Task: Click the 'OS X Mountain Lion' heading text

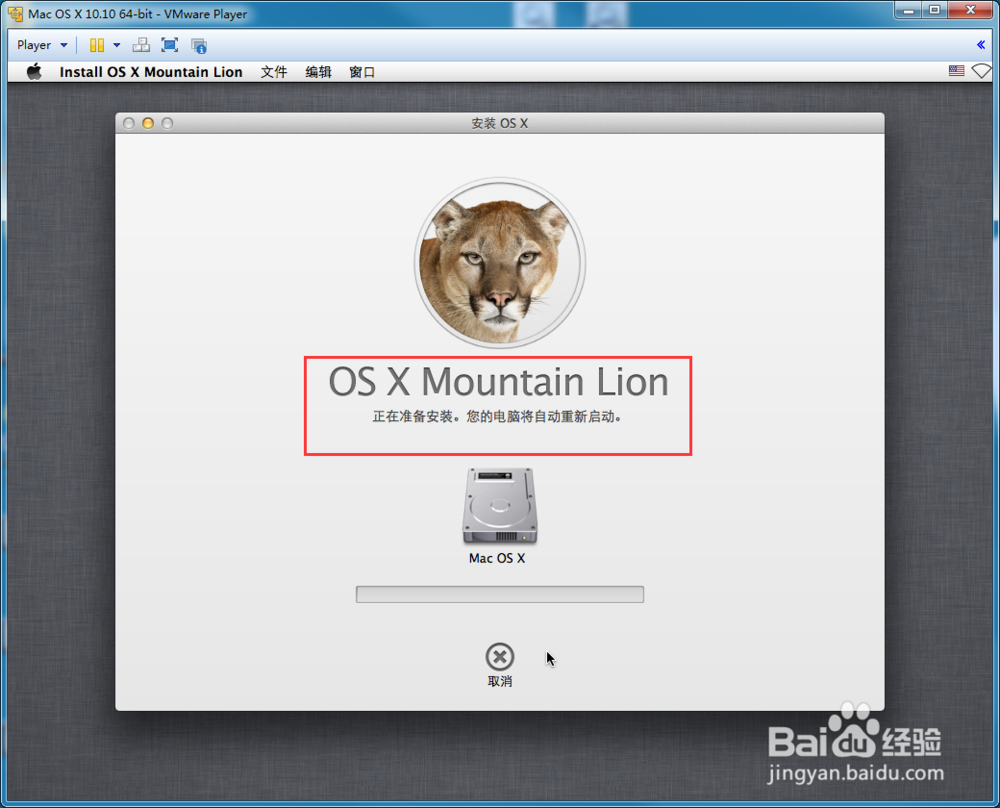Action: point(499,382)
